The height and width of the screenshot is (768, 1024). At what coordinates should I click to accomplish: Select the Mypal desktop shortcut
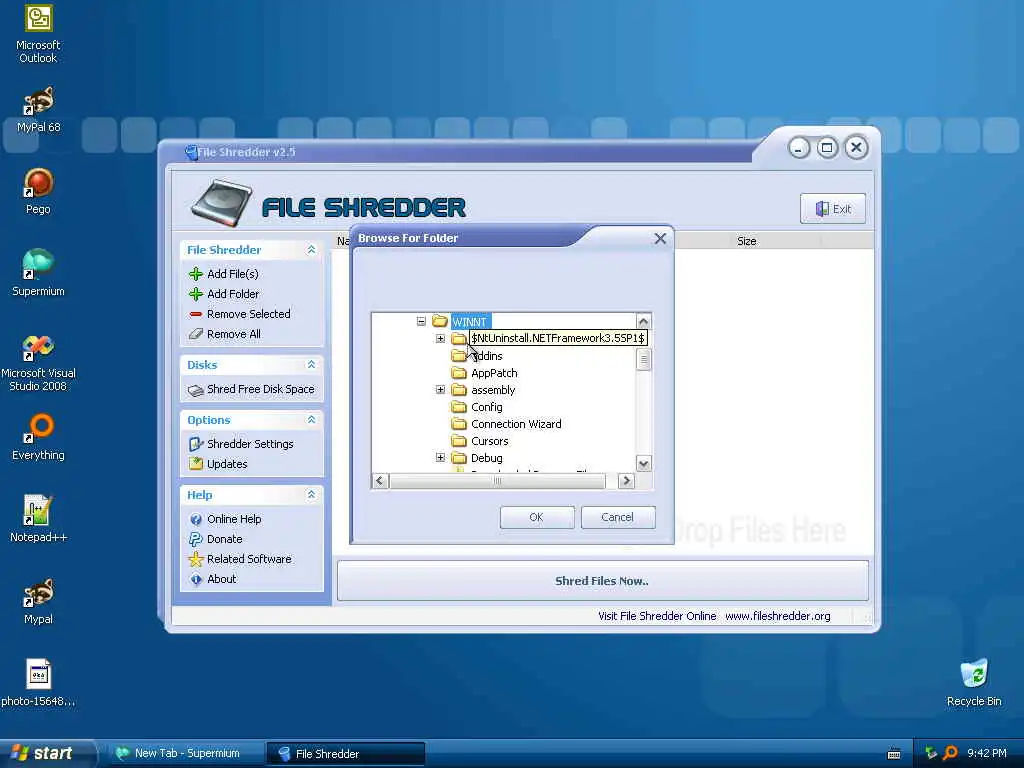click(x=38, y=601)
